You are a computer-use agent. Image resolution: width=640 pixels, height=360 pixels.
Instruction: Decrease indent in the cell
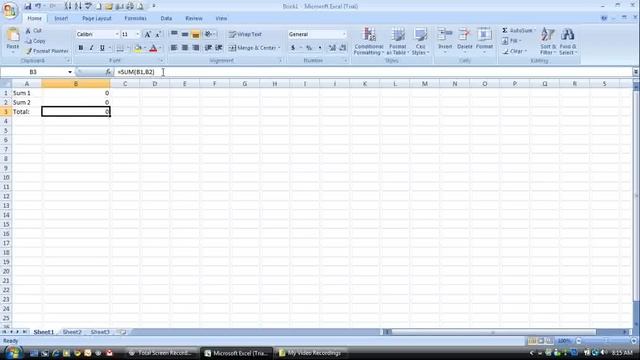point(208,48)
